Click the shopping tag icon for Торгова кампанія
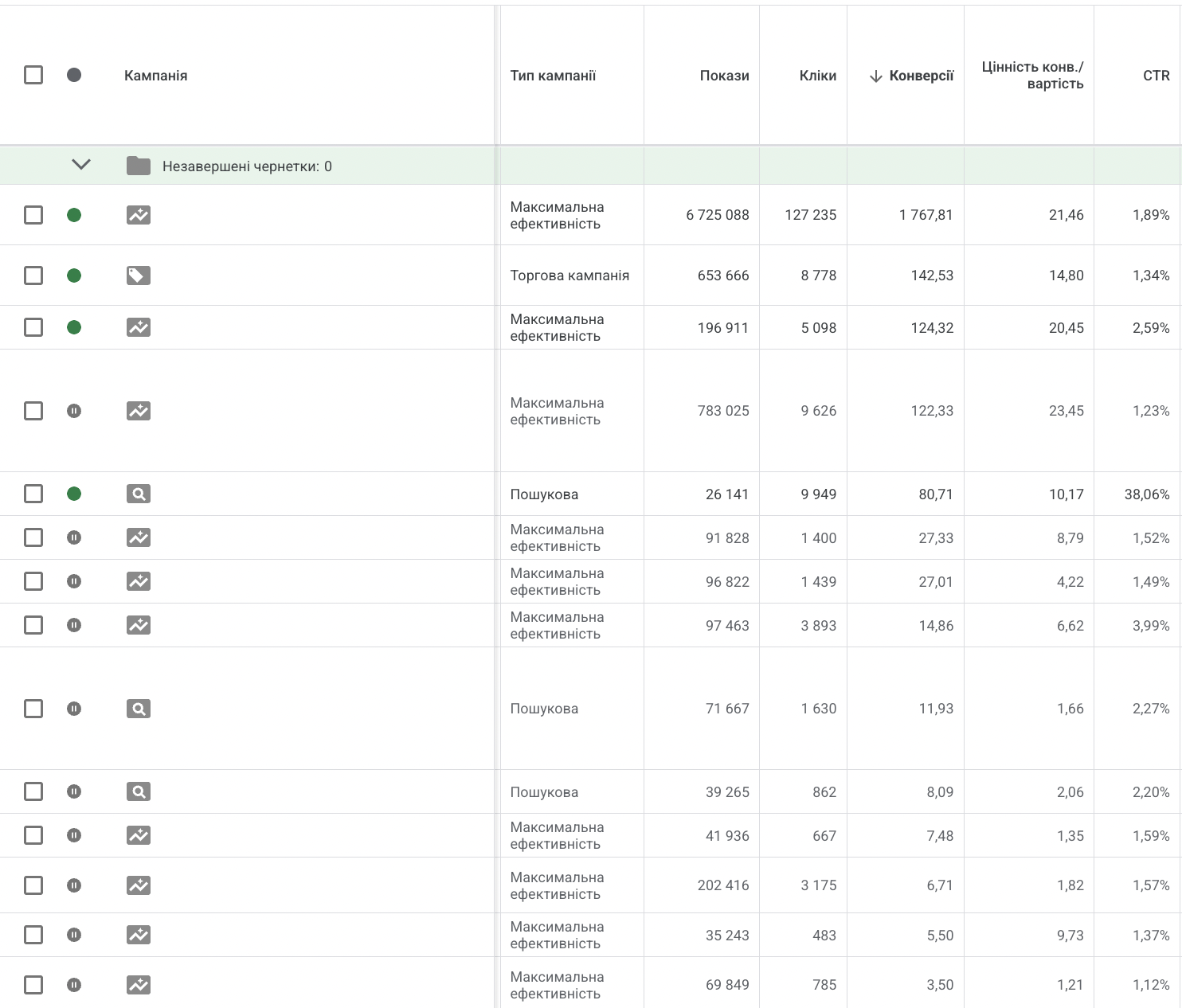The image size is (1182, 1008). pos(139,275)
